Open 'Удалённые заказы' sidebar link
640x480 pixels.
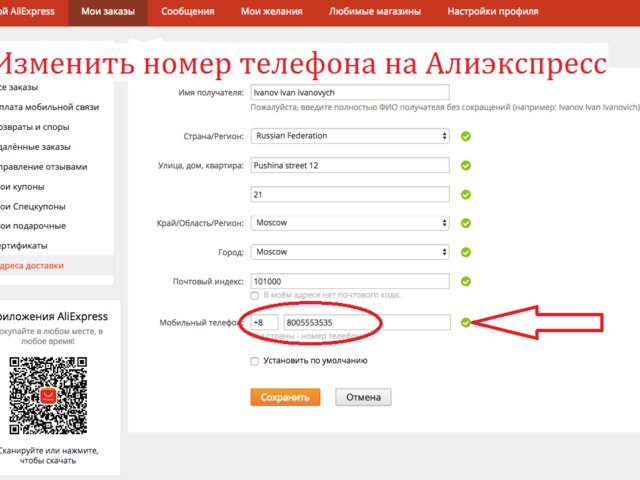[x=36, y=147]
